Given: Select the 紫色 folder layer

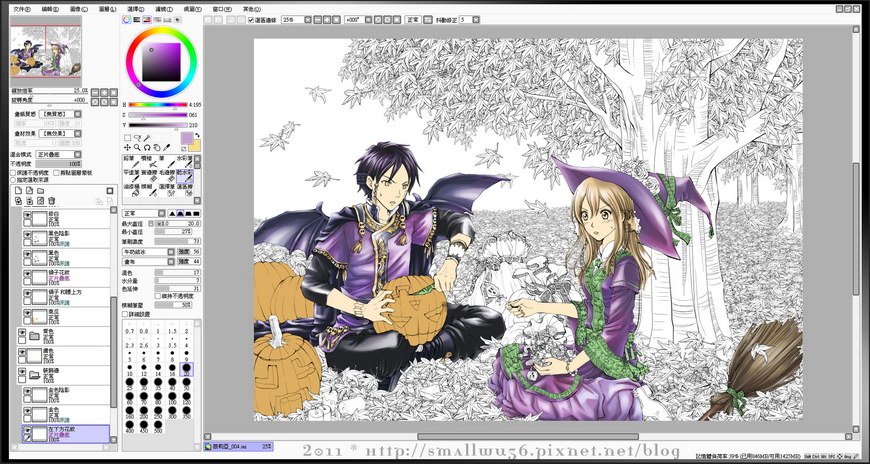Looking at the screenshot, I should (x=63, y=335).
